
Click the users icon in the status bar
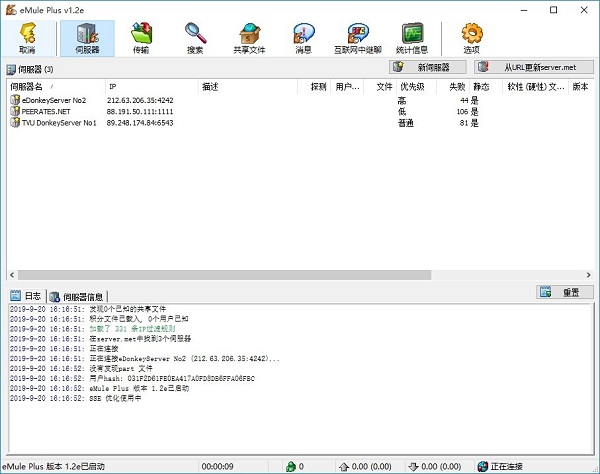pyautogui.click(x=291, y=466)
